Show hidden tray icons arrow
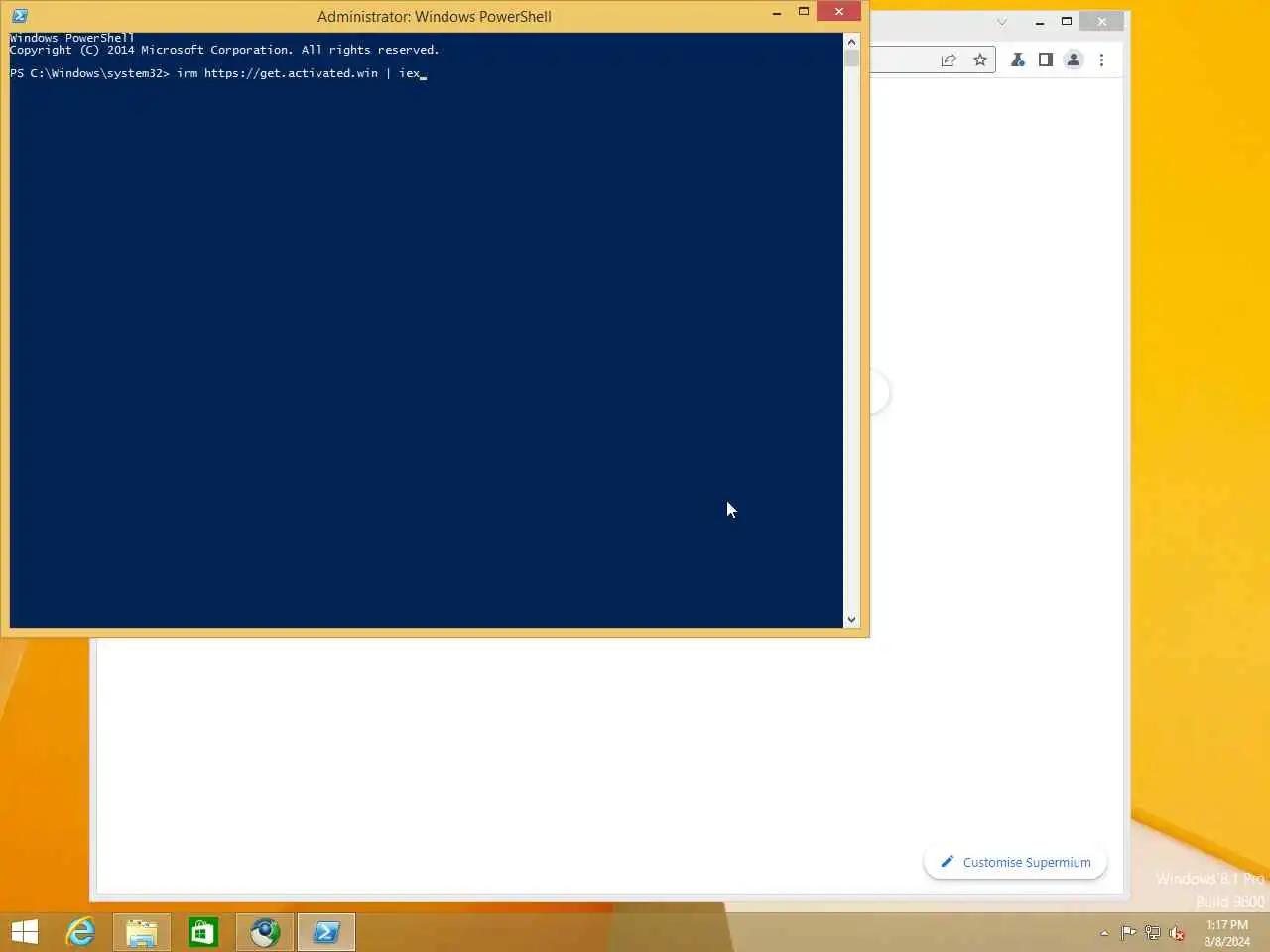This screenshot has height=952, width=1270. [1104, 933]
